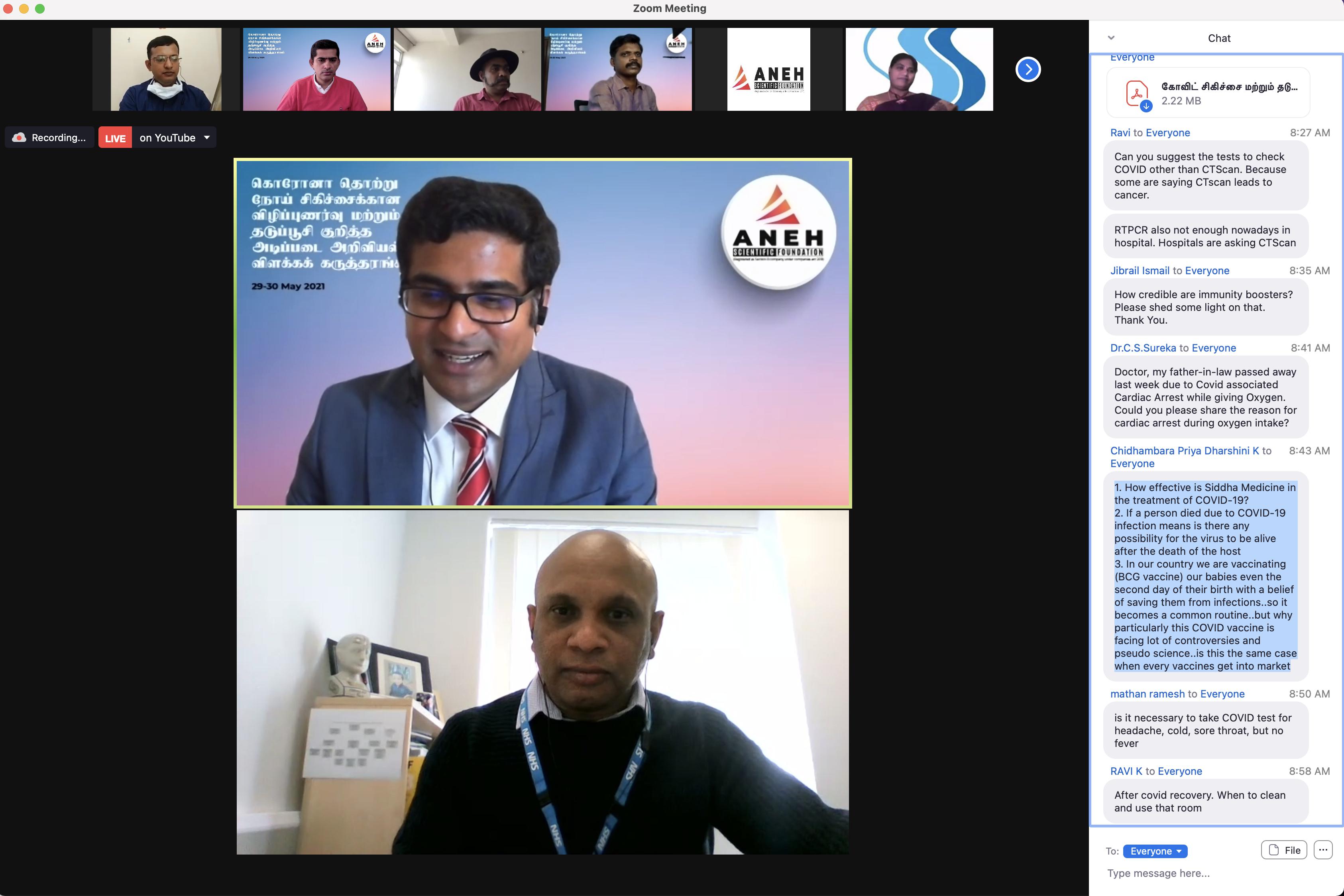This screenshot has height=896, width=1344.
Task: Click the macOS green fullscreen button
Action: [40, 9]
